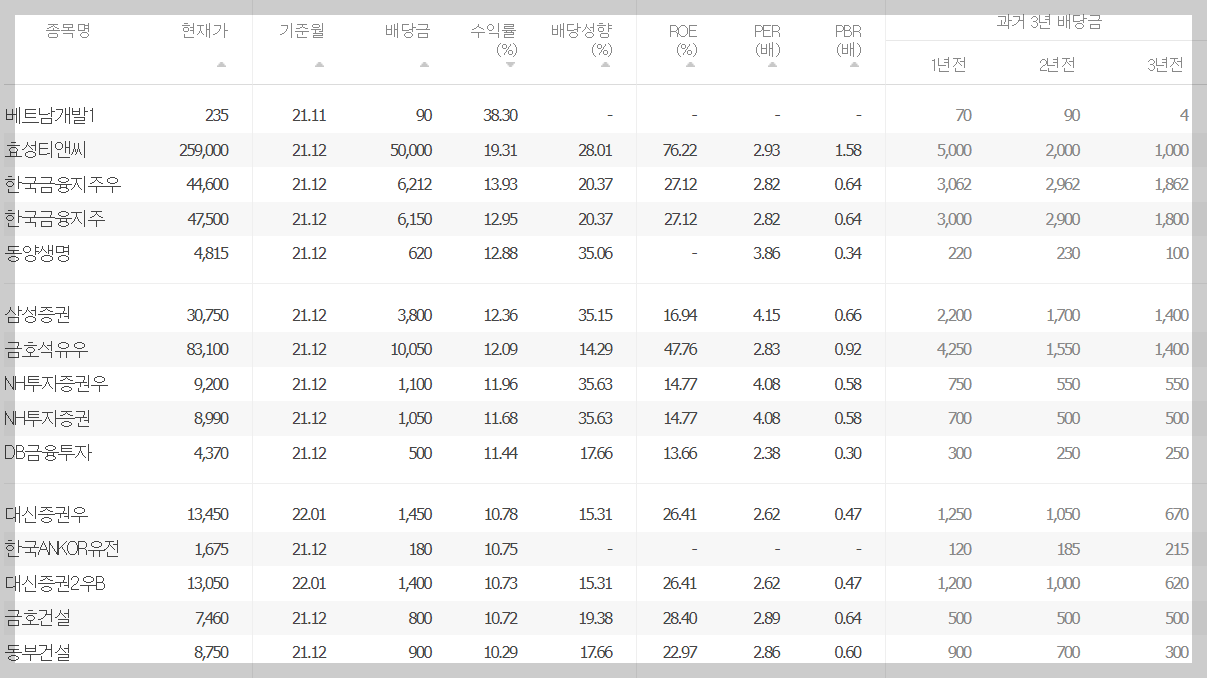Select the 3,062 past dividend cell
Screen dimensions: 1207x678
point(954,185)
